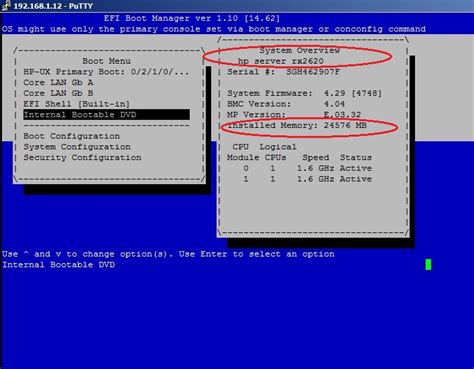Click the Status column header

[x=356, y=157]
